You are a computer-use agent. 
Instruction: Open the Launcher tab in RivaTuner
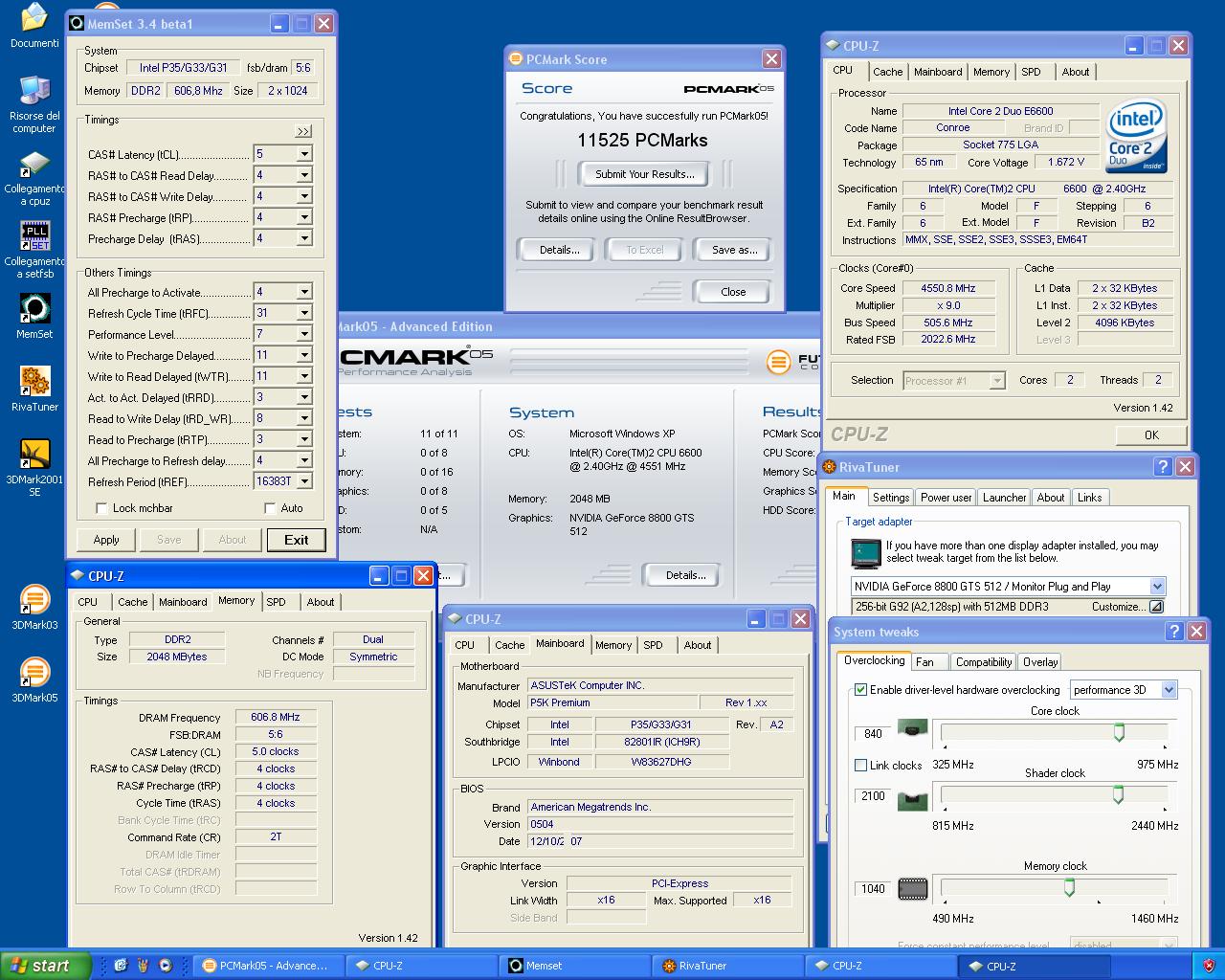point(1004,498)
